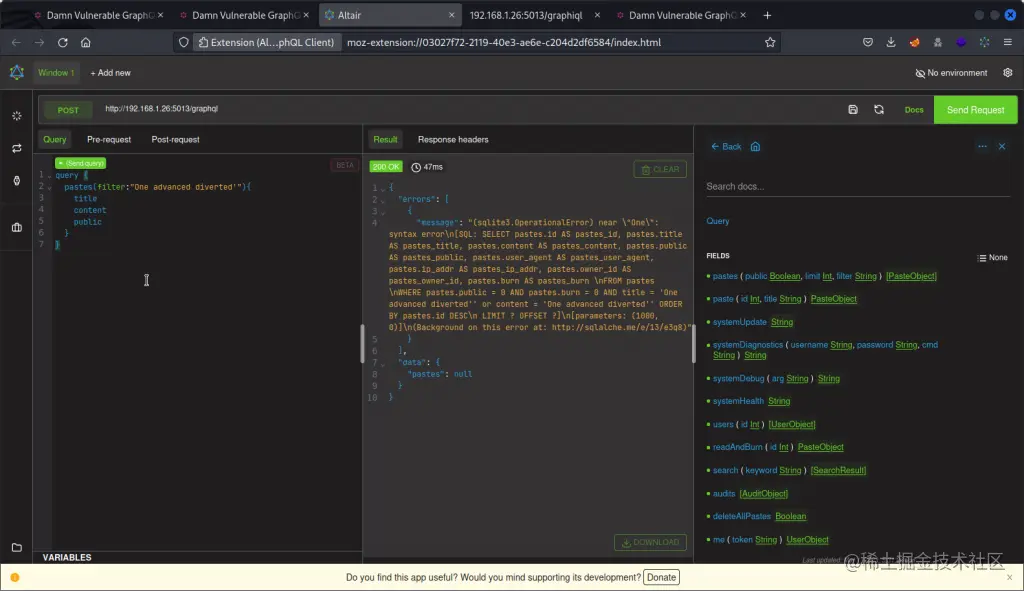Image resolution: width=1024 pixels, height=591 pixels.
Task: Open the sidebar briefcase plugins icon
Action: (x=17, y=227)
